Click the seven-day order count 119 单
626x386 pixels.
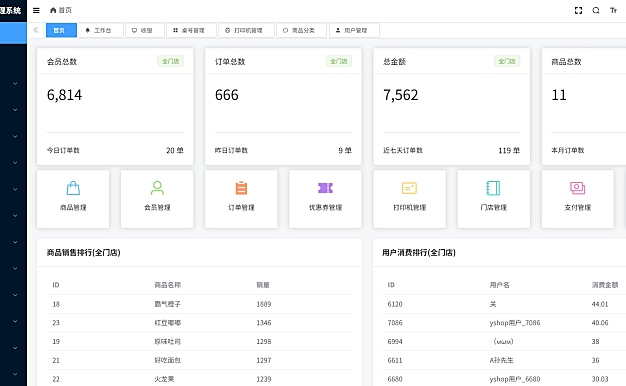(x=509, y=150)
